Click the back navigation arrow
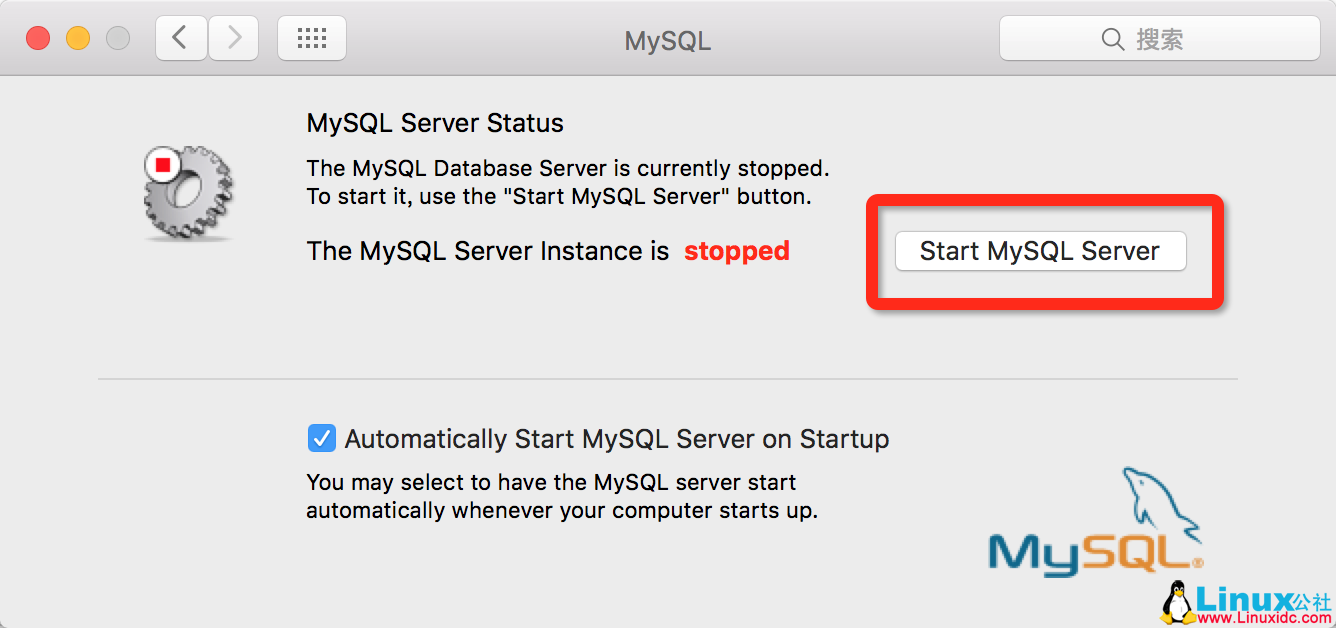The width and height of the screenshot is (1336, 628). [x=180, y=37]
